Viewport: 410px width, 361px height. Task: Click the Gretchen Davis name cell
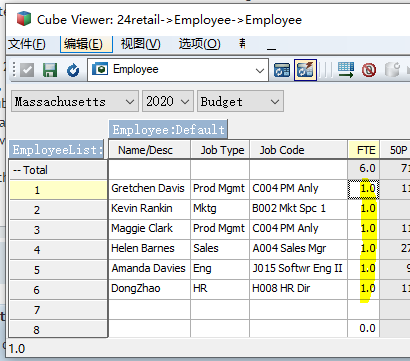click(149, 189)
